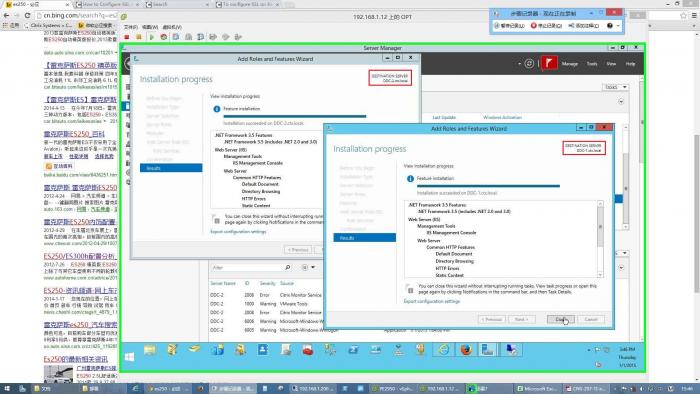Screen dimensions: 700x394
Task: Open the View menu in Server Manager
Action: pyautogui.click(x=611, y=64)
